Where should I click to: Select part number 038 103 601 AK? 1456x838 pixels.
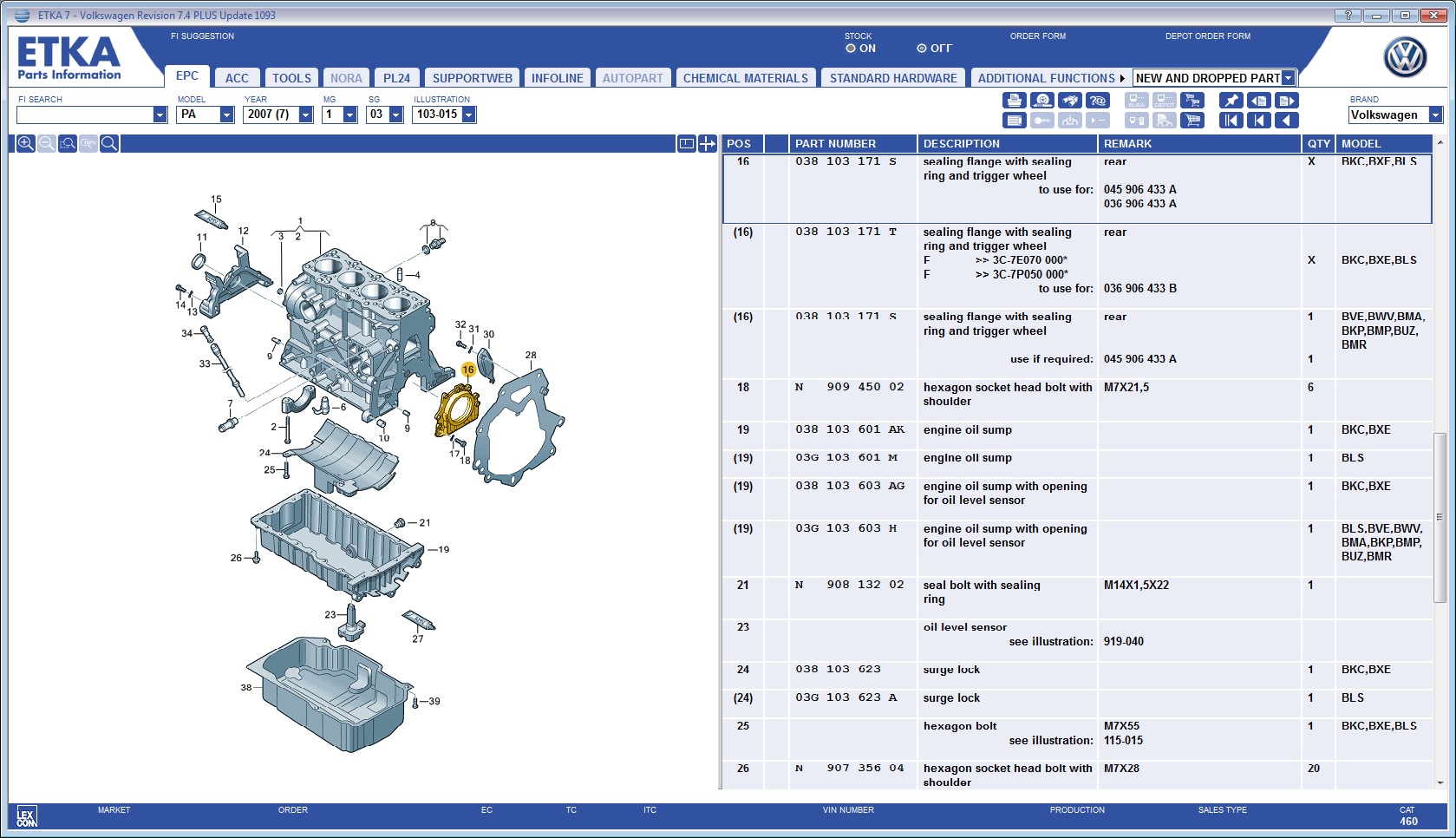point(850,429)
